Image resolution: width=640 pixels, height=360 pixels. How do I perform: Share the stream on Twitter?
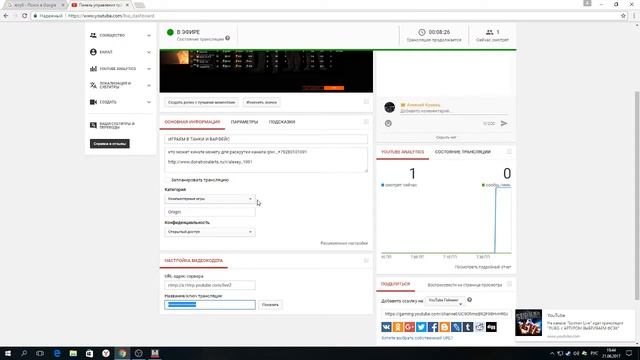click(421, 327)
